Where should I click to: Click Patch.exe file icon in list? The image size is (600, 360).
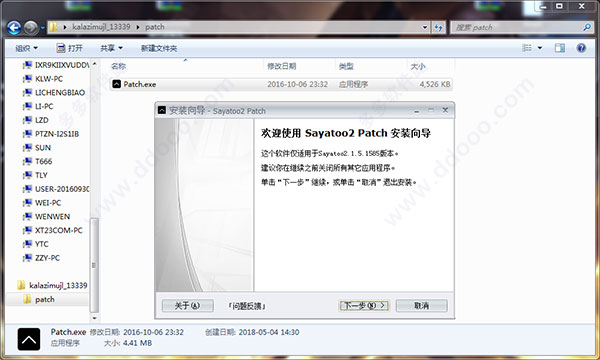117,84
